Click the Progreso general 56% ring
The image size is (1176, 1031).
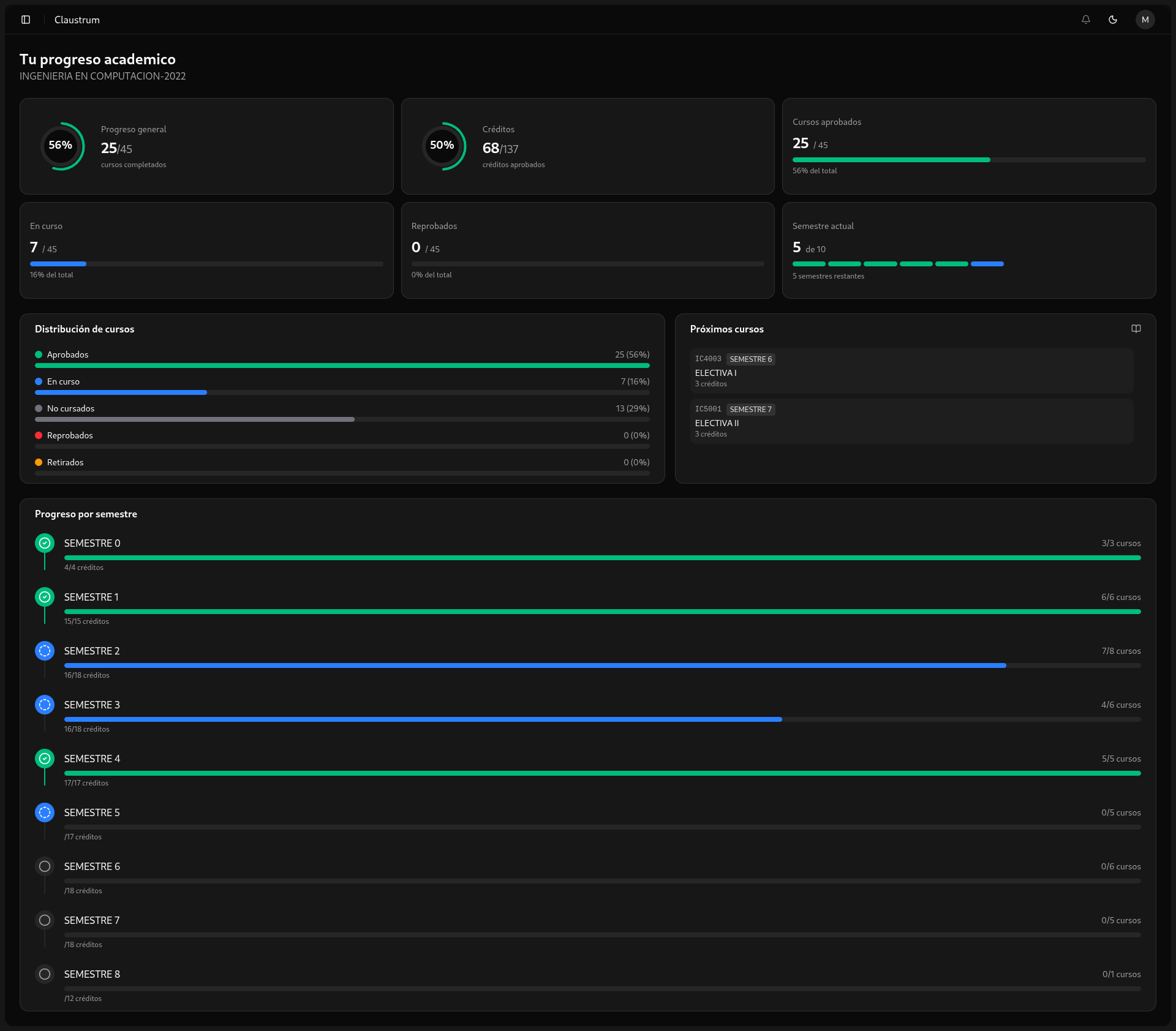point(61,146)
